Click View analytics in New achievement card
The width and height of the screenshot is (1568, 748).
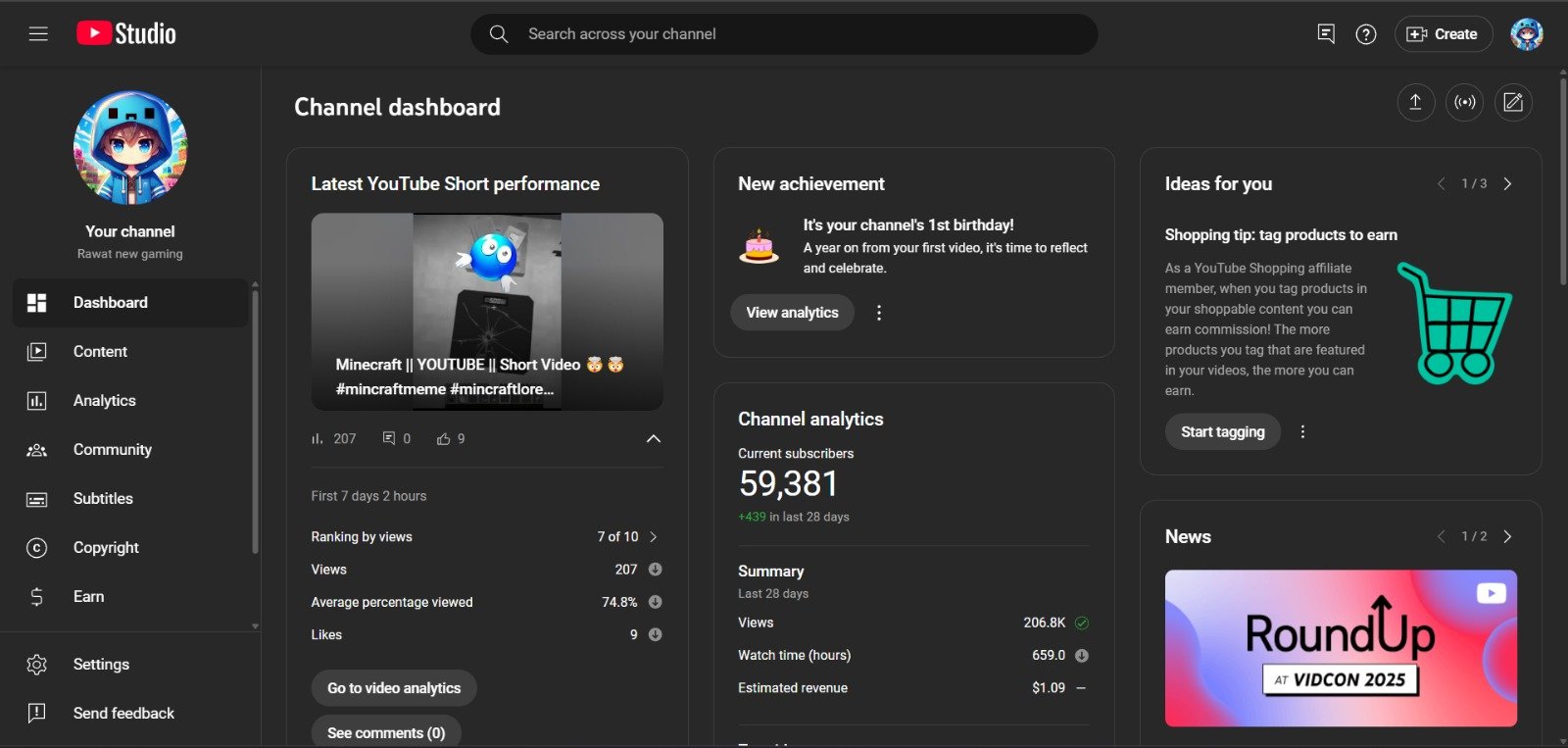792,313
